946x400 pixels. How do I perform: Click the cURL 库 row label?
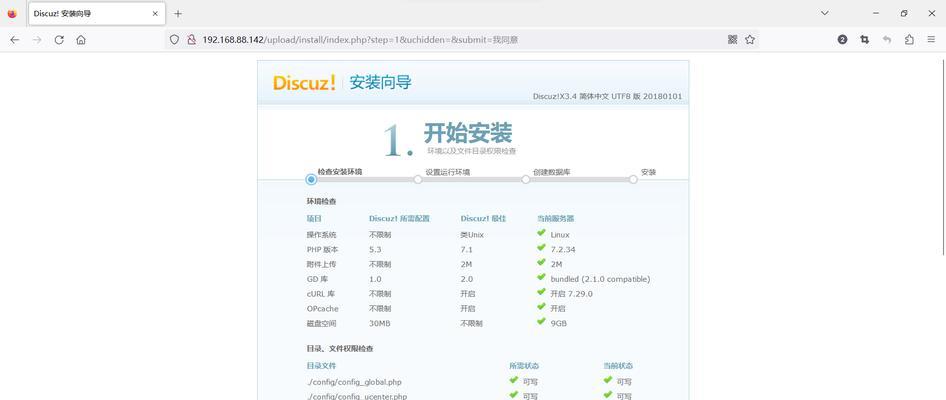pyautogui.click(x=320, y=294)
